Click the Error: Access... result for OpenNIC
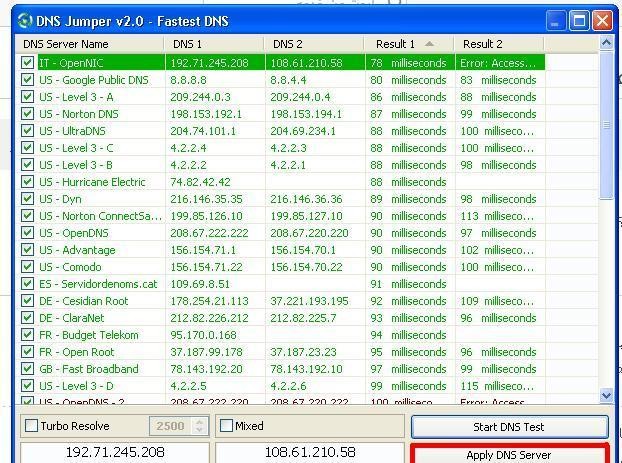Image resolution: width=622 pixels, height=463 pixels. (x=498, y=63)
